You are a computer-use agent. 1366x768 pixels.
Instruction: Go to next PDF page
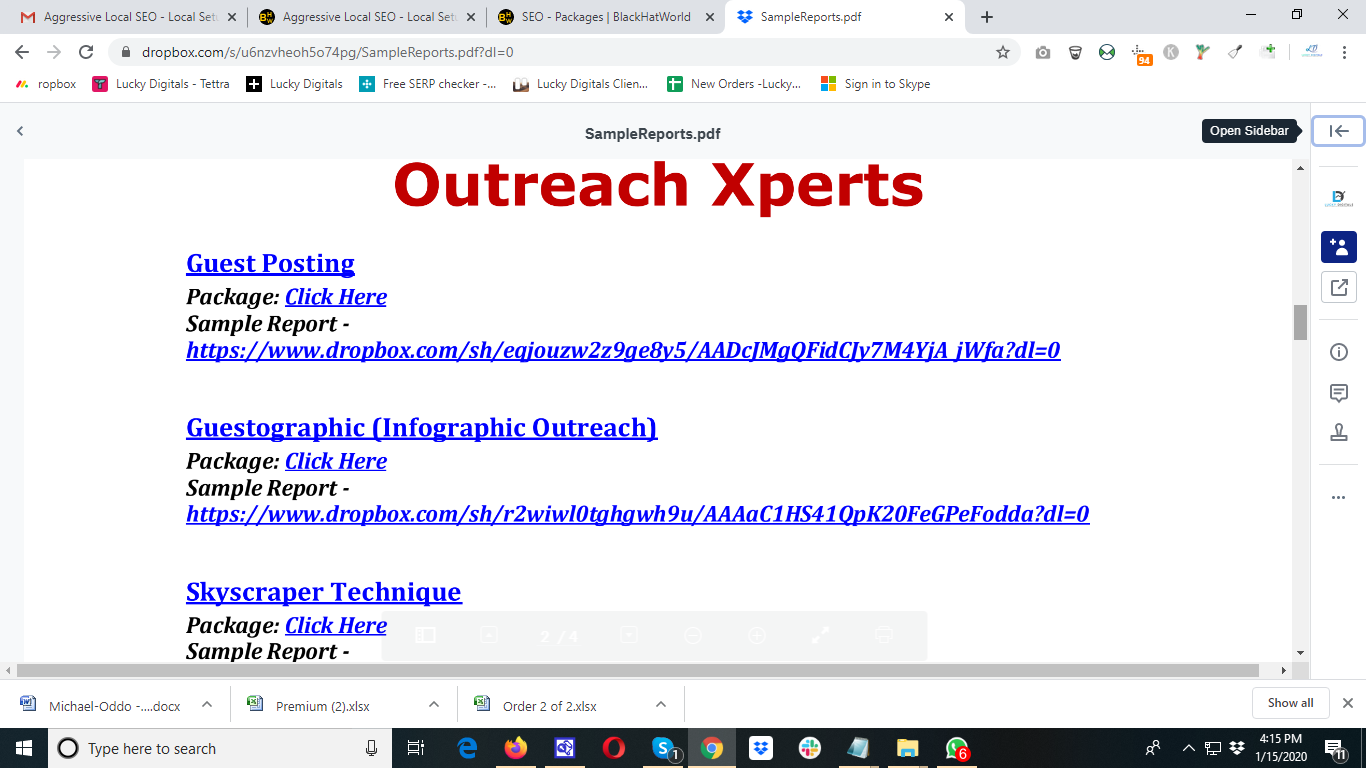point(629,635)
